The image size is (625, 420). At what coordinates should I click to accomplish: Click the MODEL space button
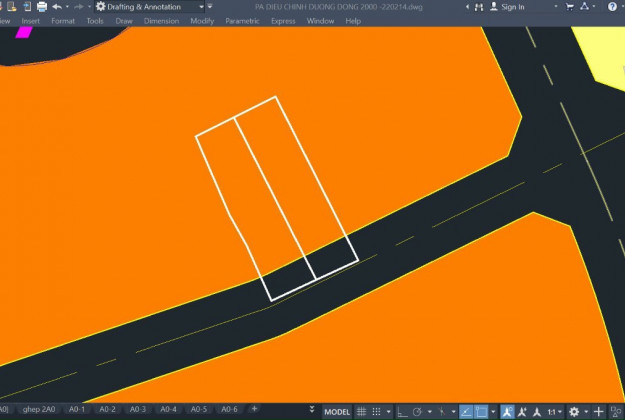337,412
